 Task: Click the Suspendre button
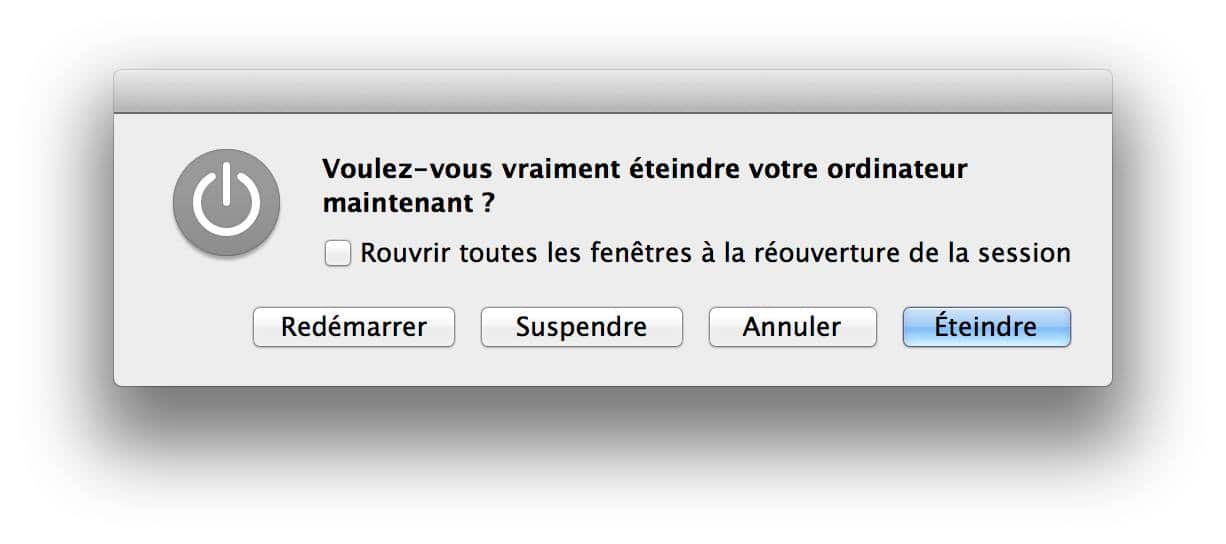pyautogui.click(x=582, y=327)
